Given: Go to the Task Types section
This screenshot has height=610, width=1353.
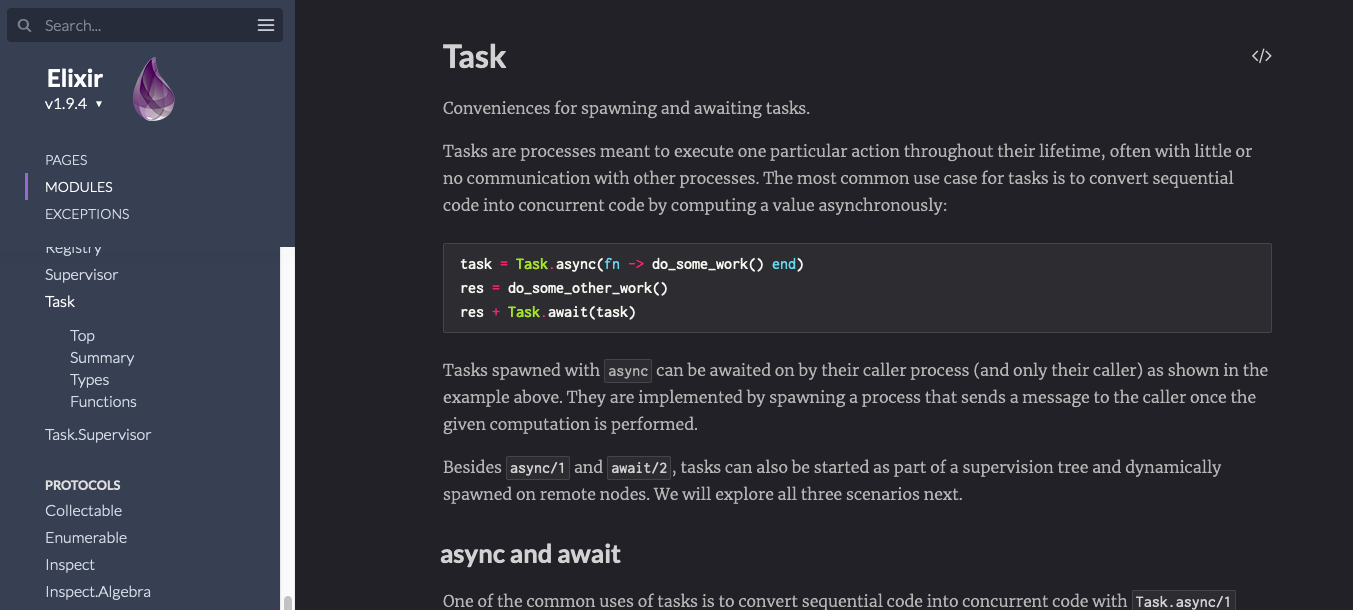Looking at the screenshot, I should coord(90,380).
